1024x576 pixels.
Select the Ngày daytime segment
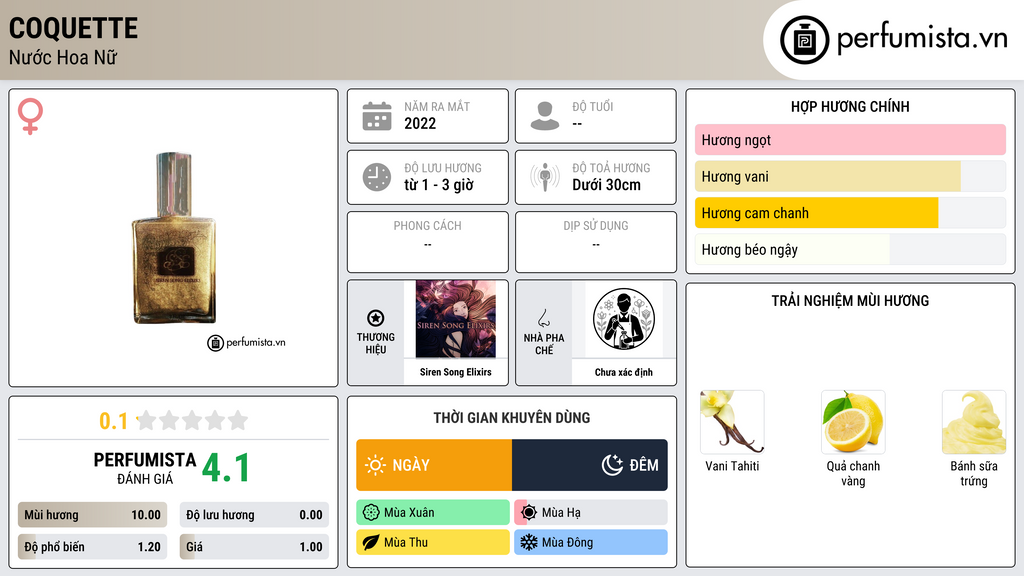coord(434,465)
